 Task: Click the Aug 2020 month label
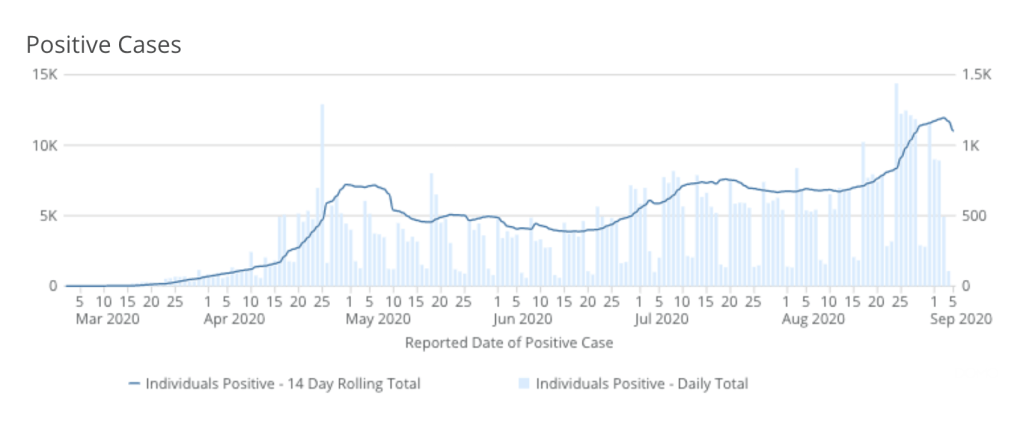(x=813, y=319)
